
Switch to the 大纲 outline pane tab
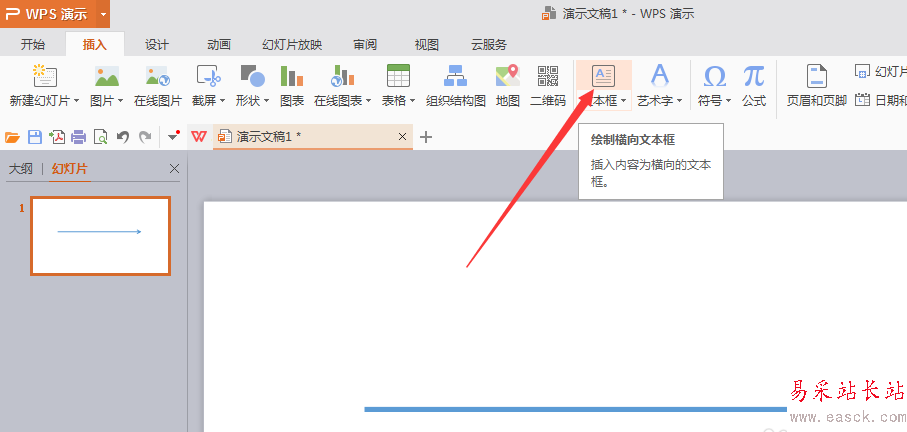[x=21, y=169]
